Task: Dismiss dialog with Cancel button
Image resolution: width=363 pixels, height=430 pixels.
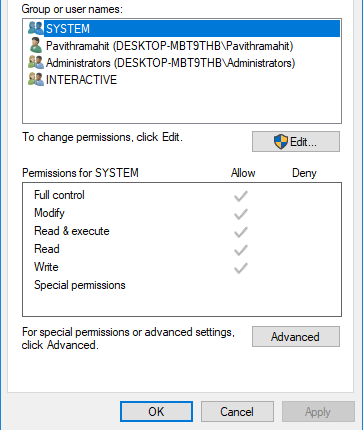Action: (x=237, y=412)
